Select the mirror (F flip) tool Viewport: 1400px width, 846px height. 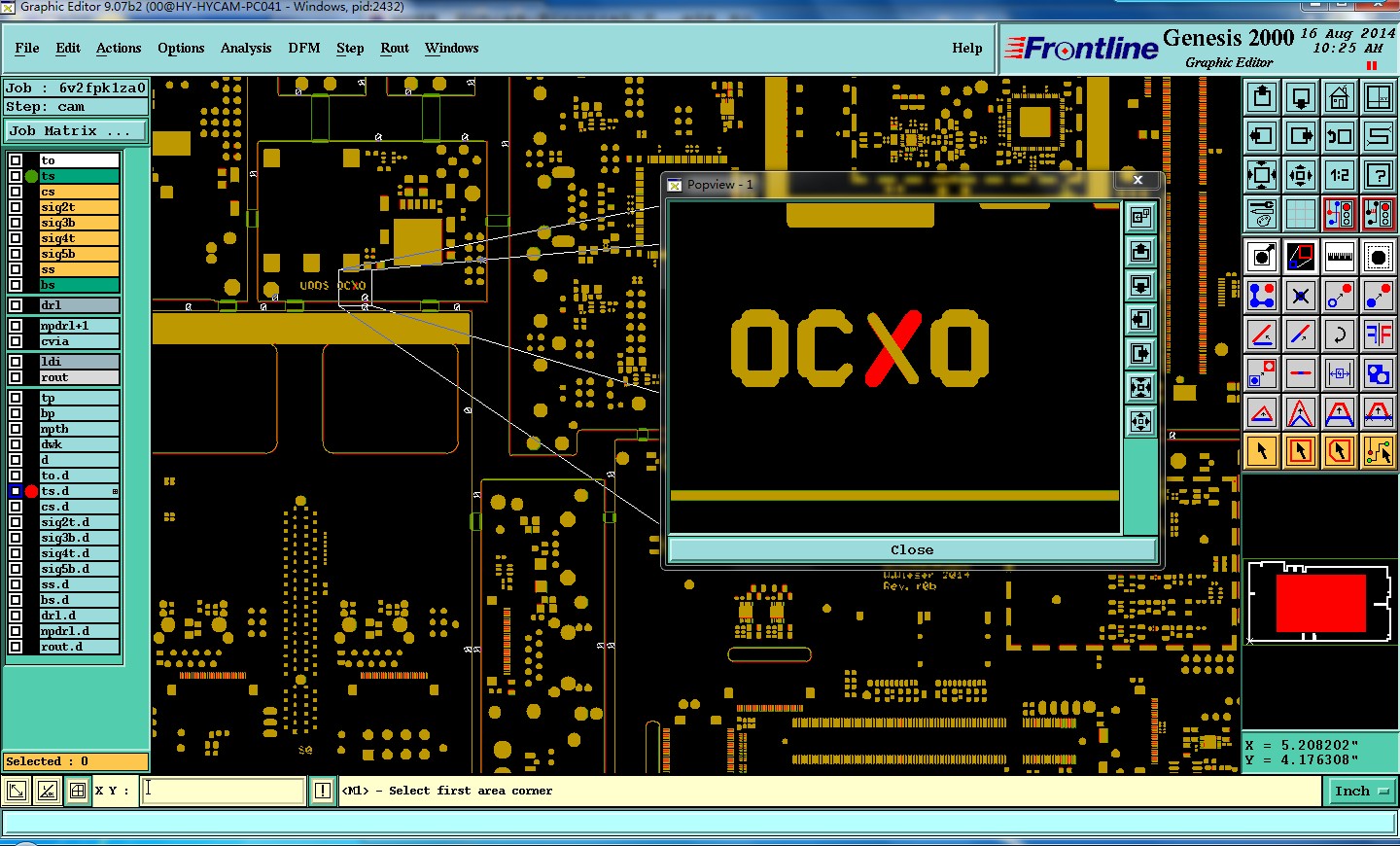1379,335
